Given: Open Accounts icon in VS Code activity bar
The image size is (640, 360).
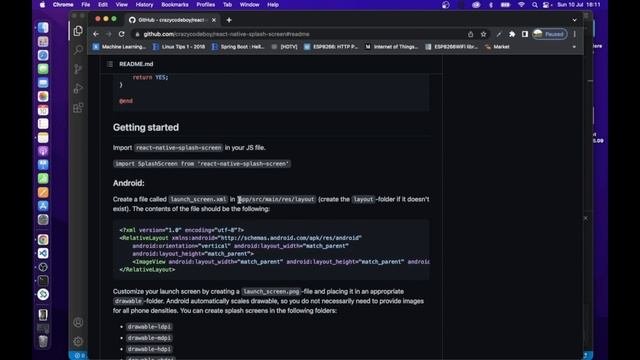Looking at the screenshot, I should coord(78,322).
